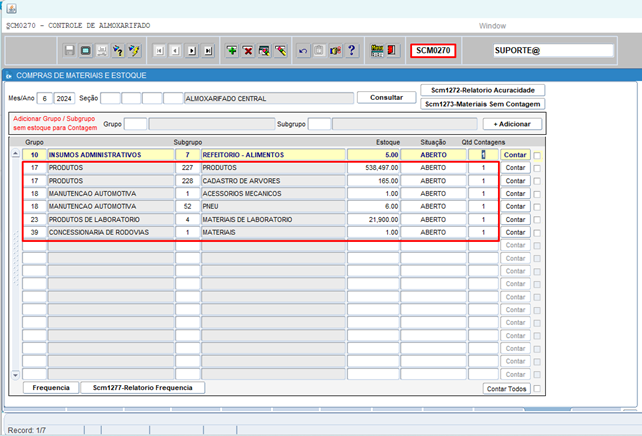Click the Consultar button

coord(386,97)
